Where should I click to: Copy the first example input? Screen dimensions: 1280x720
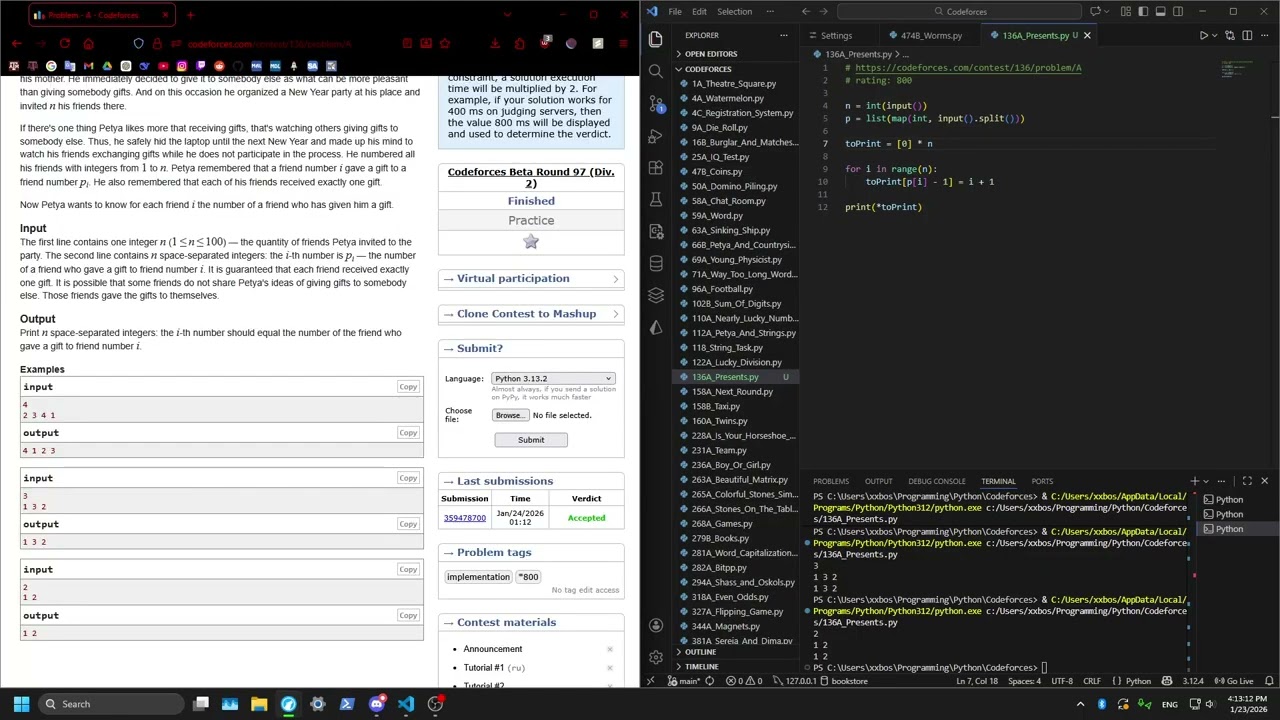(408, 387)
